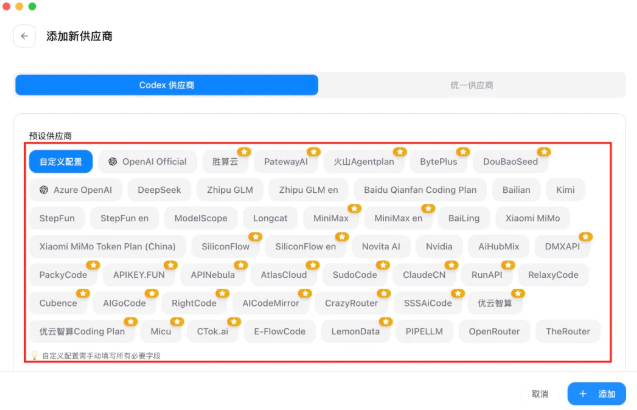Choose the BaiLing preset
Image resolution: width=637 pixels, height=410 pixels.
point(464,218)
